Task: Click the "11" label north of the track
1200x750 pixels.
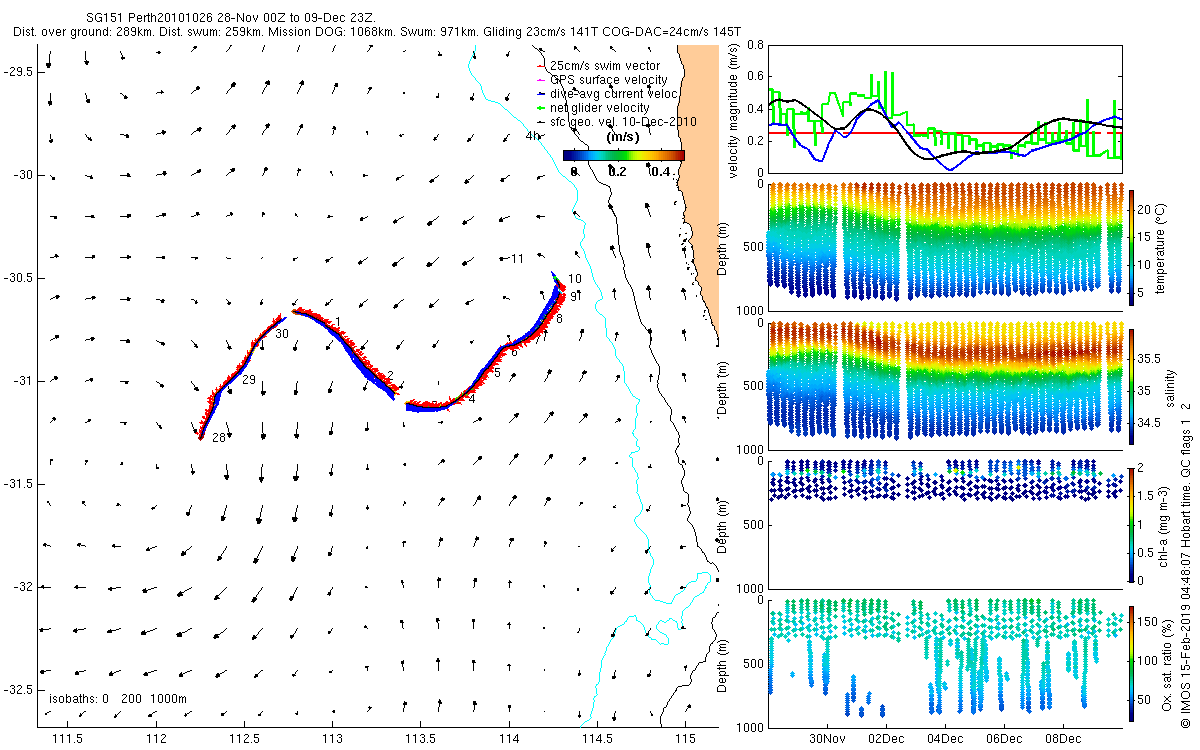Action: coord(517,259)
